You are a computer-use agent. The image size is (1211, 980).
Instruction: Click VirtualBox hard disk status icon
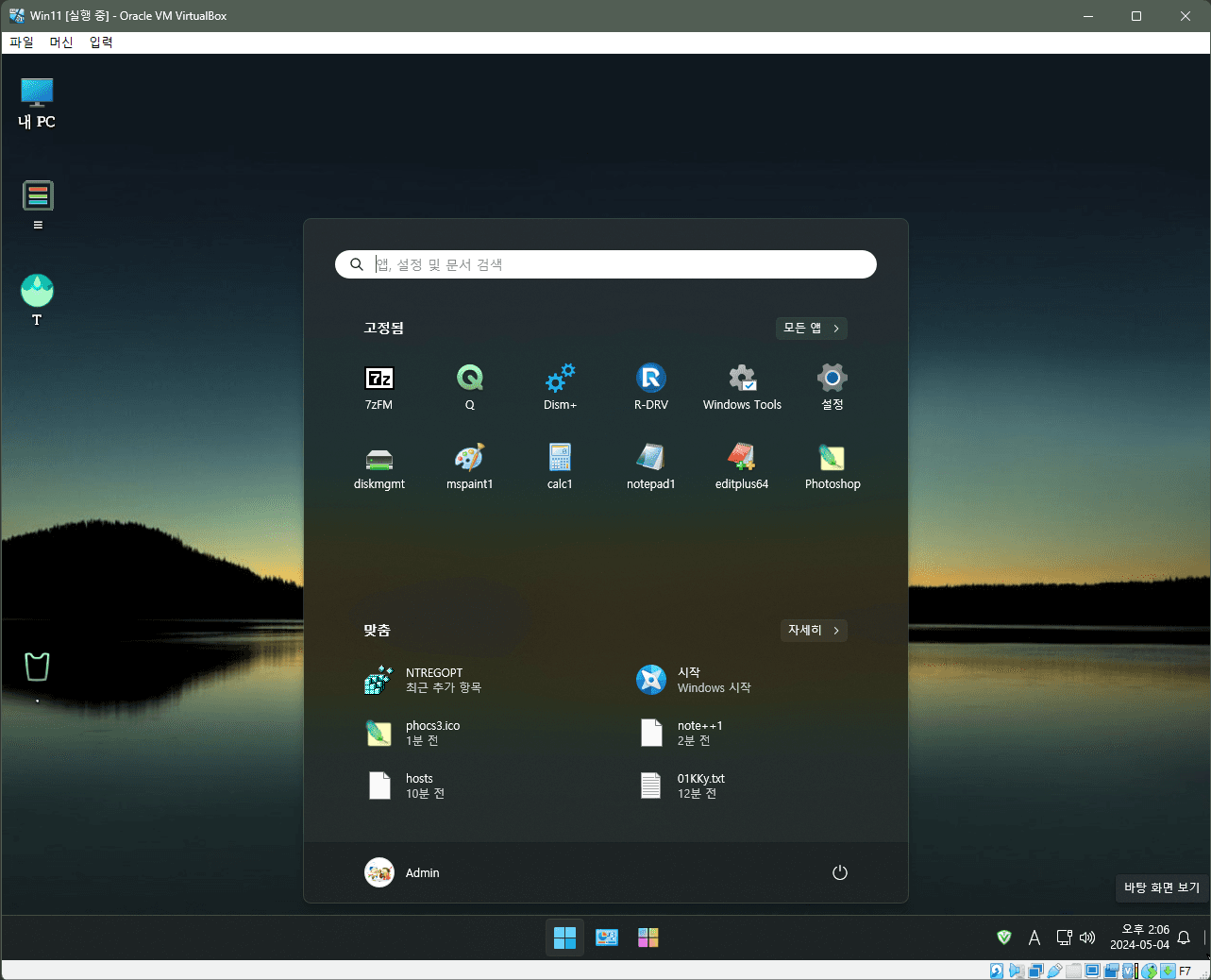tap(997, 971)
